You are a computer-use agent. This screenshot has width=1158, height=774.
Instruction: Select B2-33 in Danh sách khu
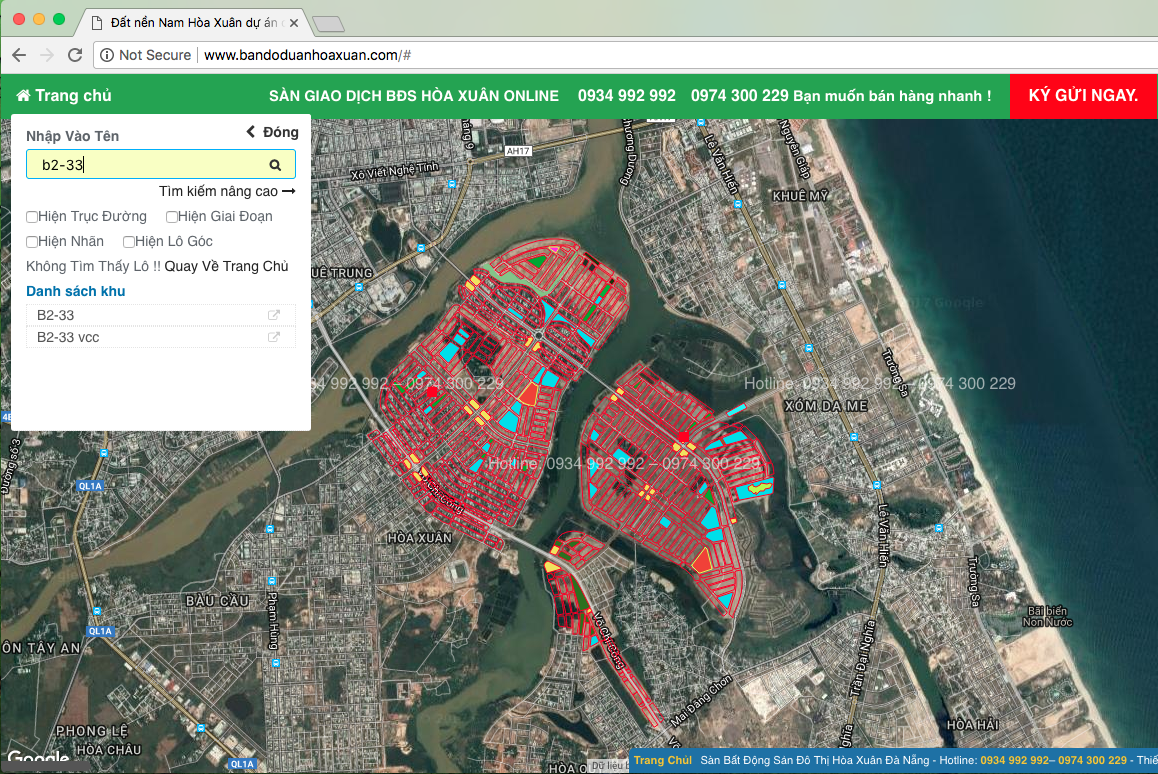coord(56,315)
